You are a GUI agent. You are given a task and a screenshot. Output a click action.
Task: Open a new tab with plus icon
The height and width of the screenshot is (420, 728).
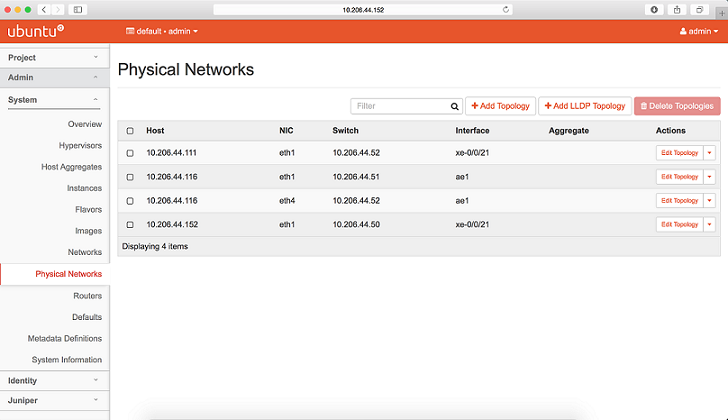coord(722,13)
